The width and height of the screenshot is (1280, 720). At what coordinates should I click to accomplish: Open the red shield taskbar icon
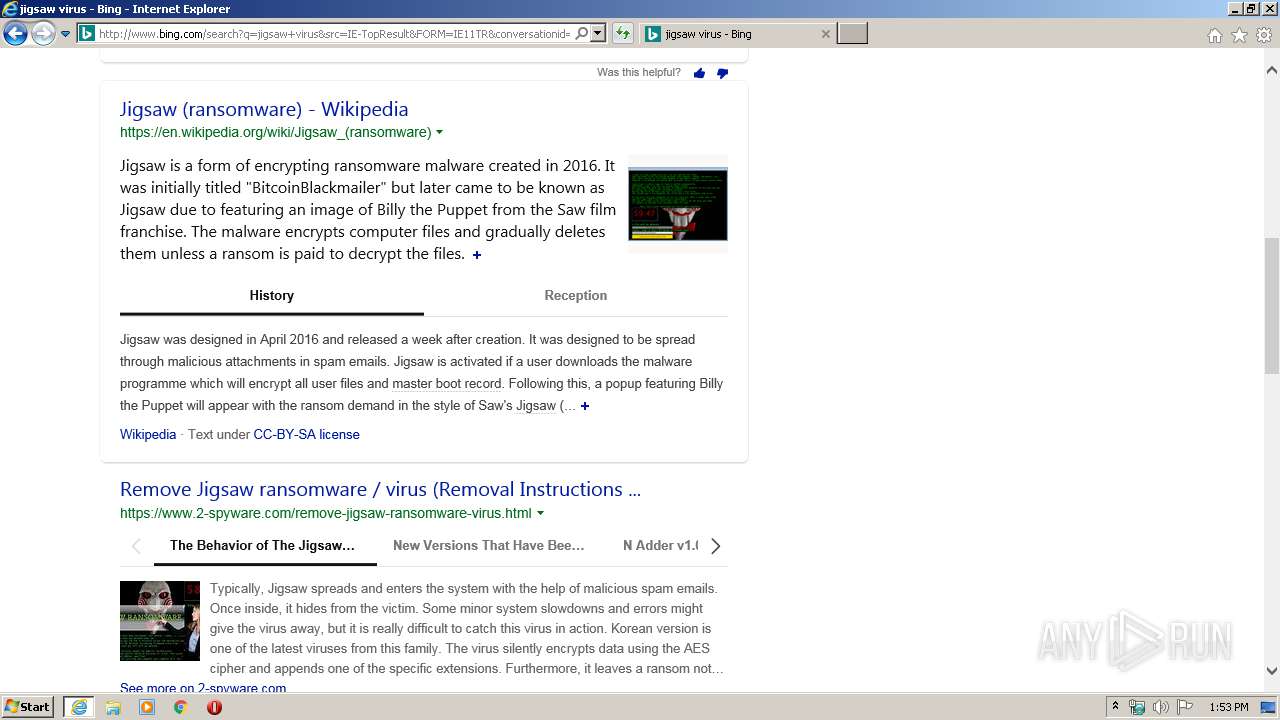(x=214, y=707)
